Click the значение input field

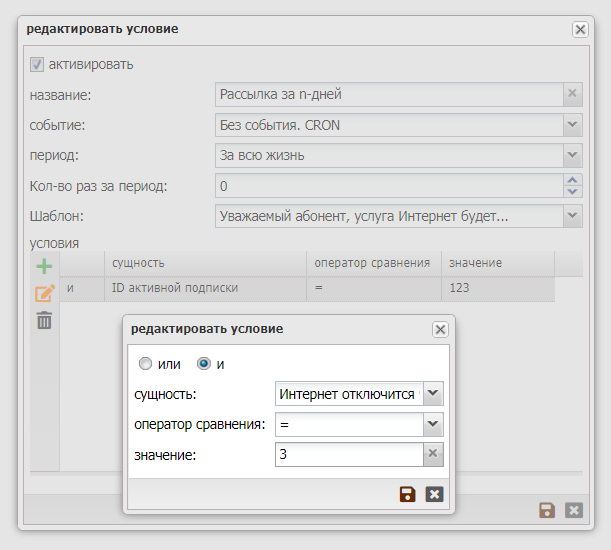click(348, 455)
